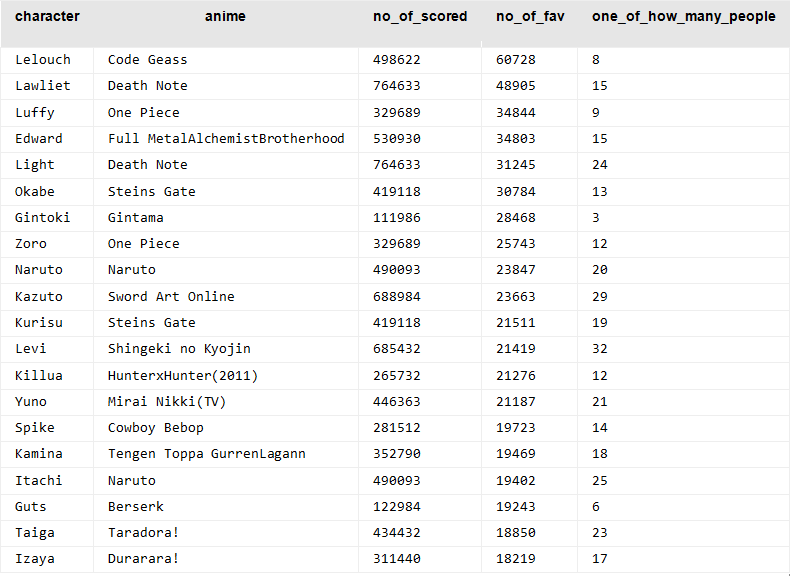This screenshot has width=790, height=576.
Task: Select the one_of_how_many_people column header
Action: 684,17
